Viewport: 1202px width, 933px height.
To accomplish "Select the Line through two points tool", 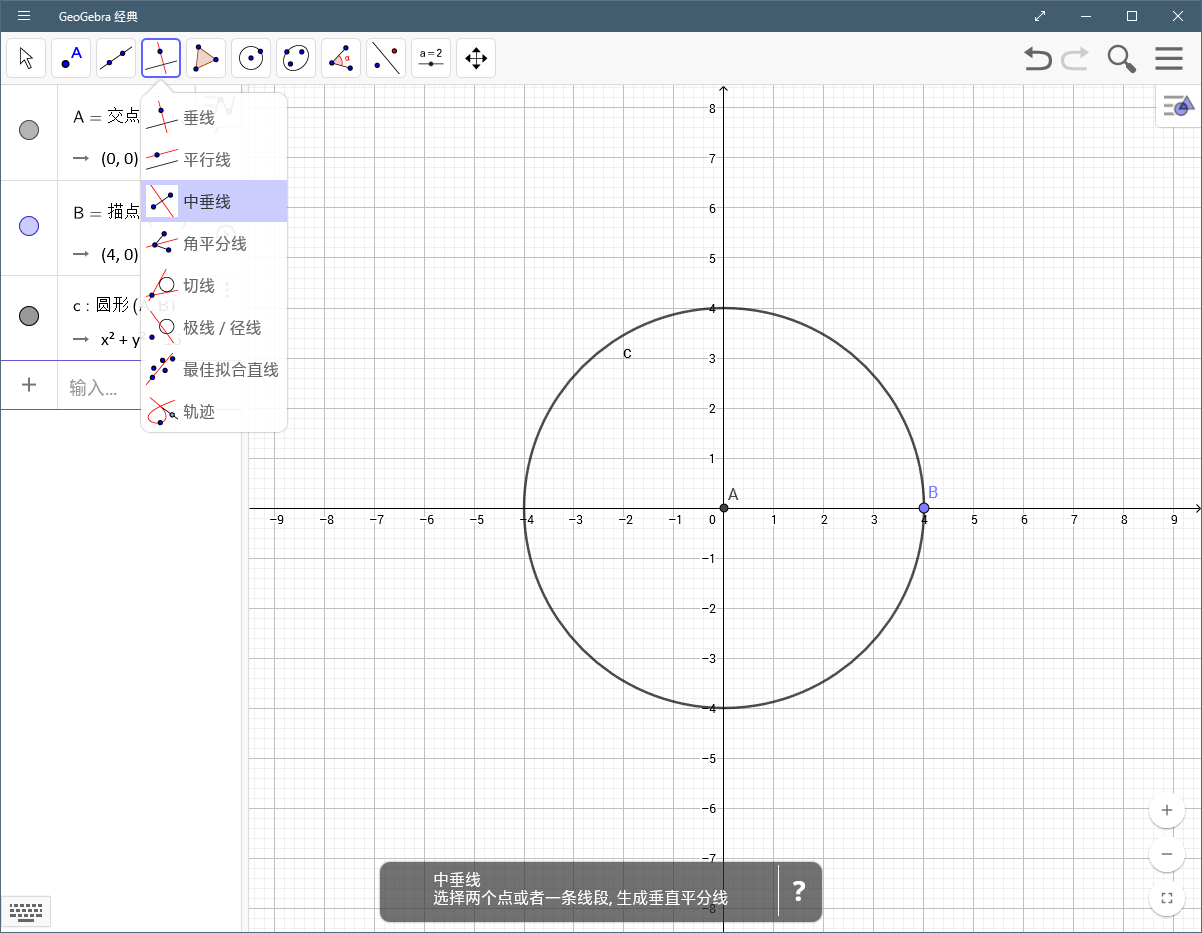I will point(116,58).
